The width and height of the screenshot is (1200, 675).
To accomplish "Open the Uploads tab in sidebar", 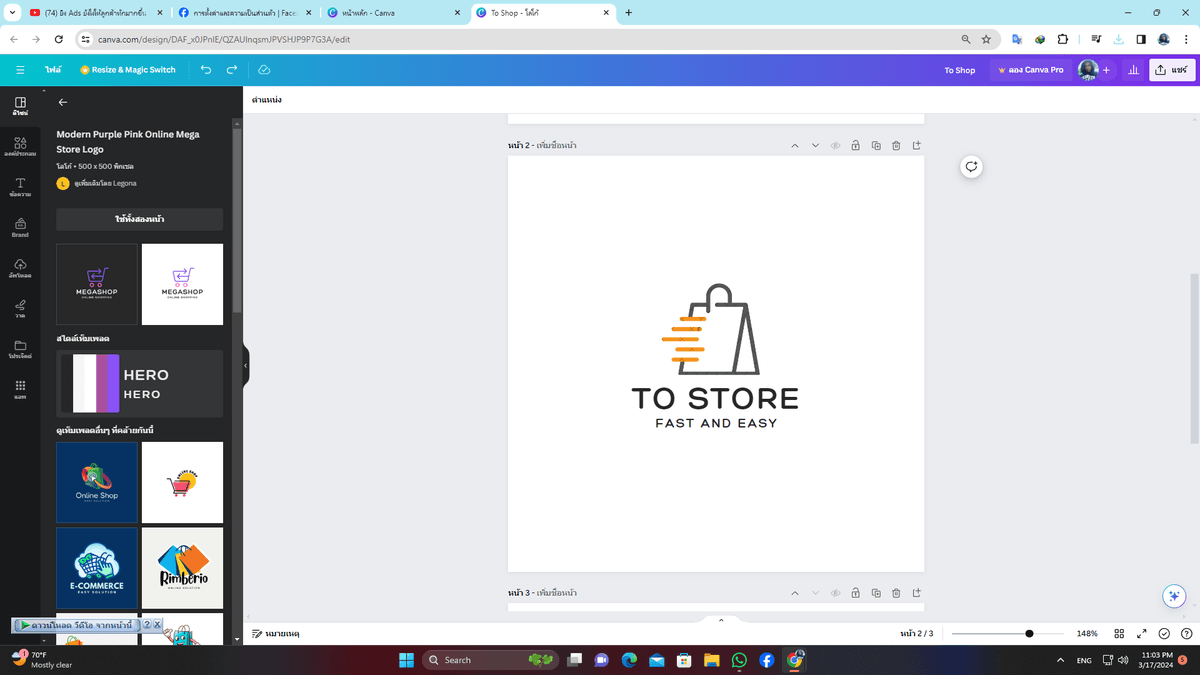I will click(20, 268).
